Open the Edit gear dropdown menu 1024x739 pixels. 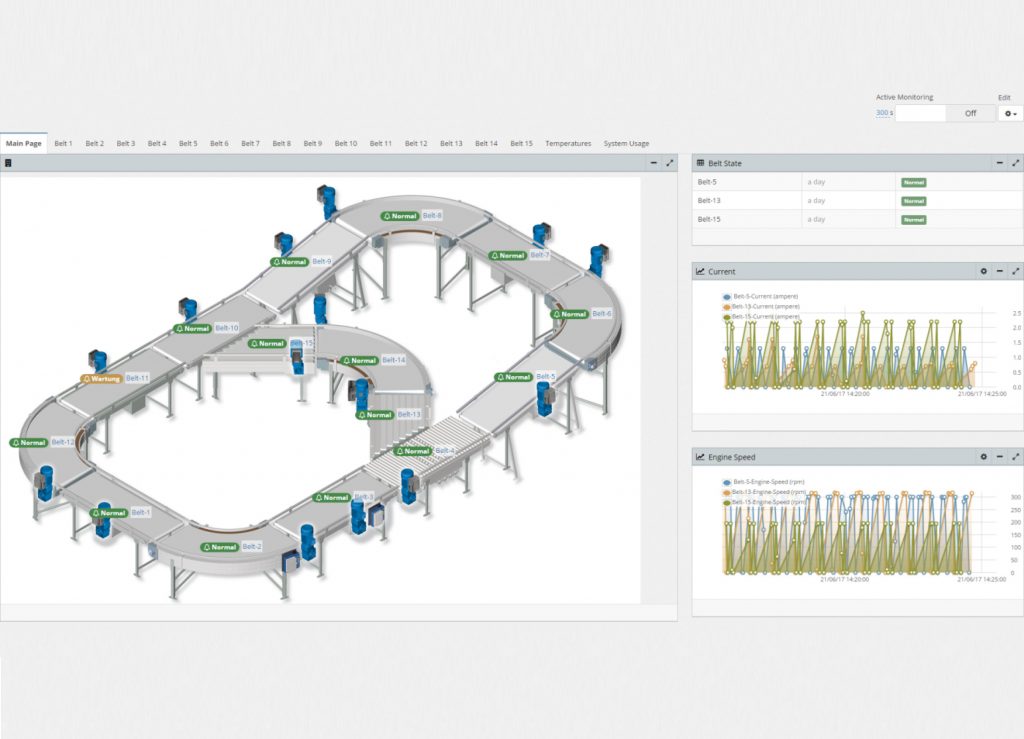(1010, 114)
